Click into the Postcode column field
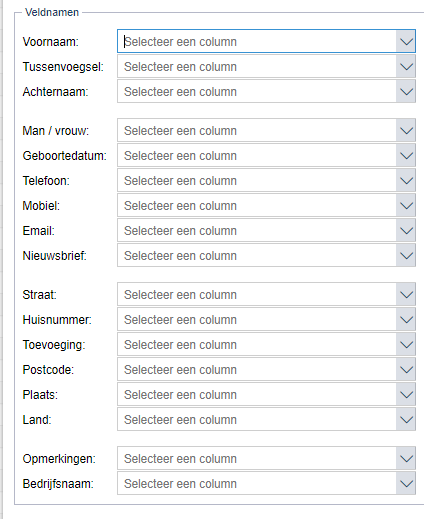 point(257,370)
